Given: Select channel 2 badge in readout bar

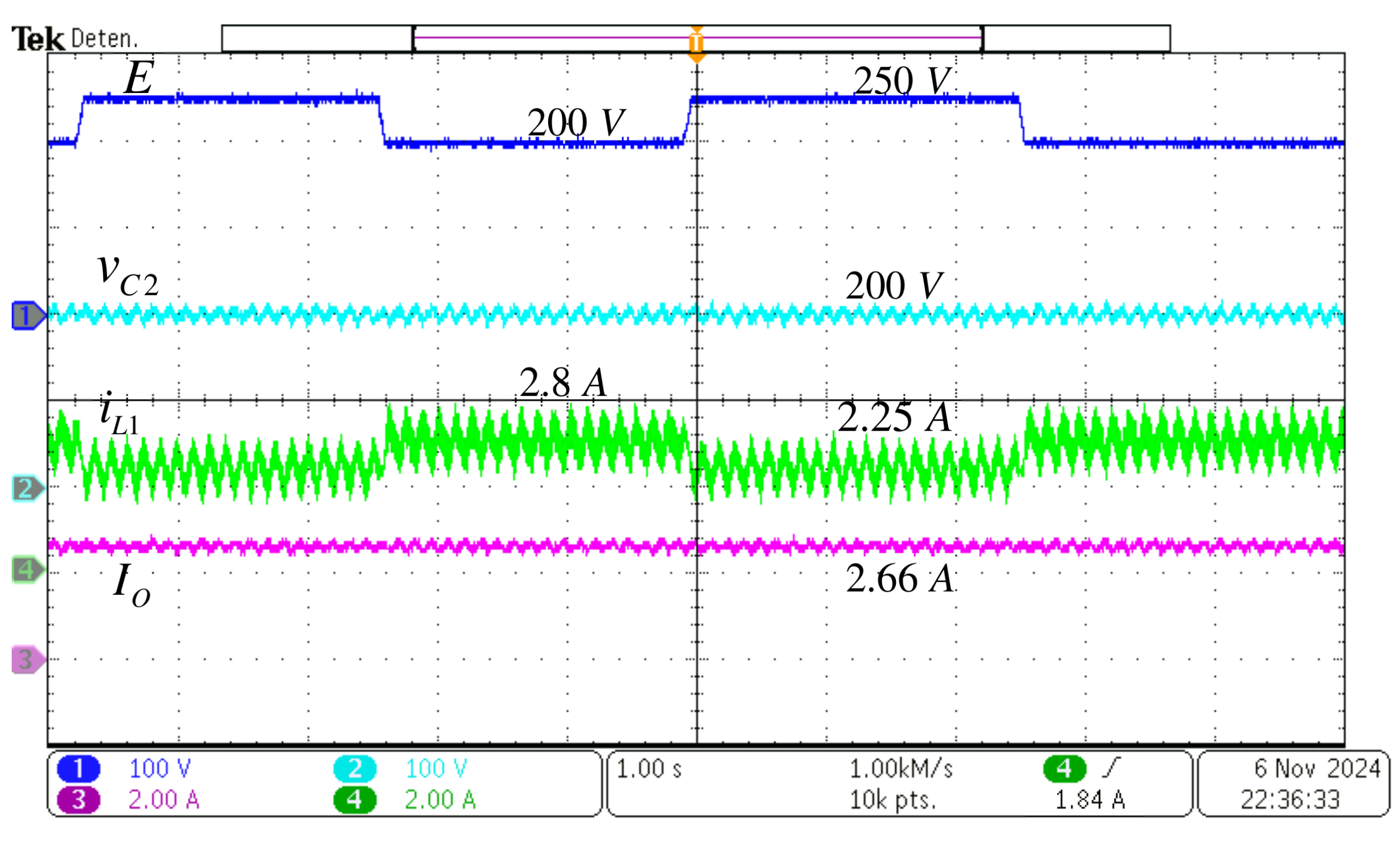Looking at the screenshot, I should (x=355, y=769).
